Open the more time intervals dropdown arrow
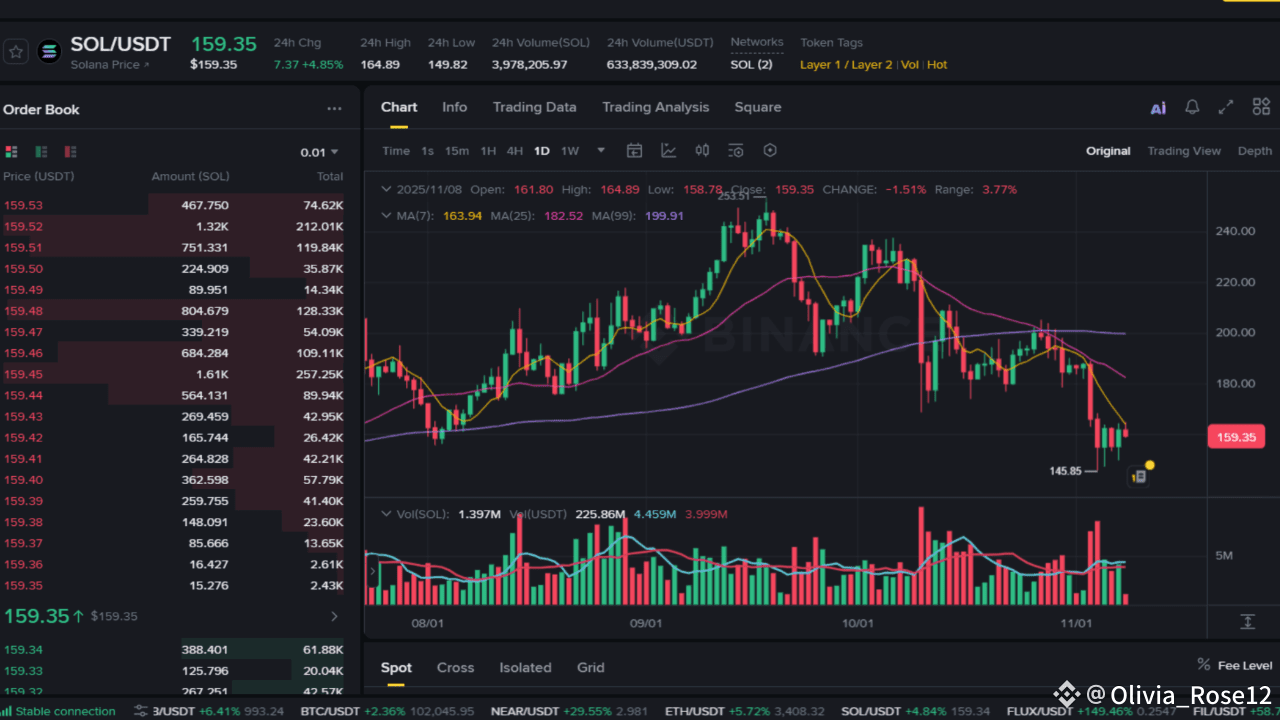1280x720 pixels. [x=601, y=151]
